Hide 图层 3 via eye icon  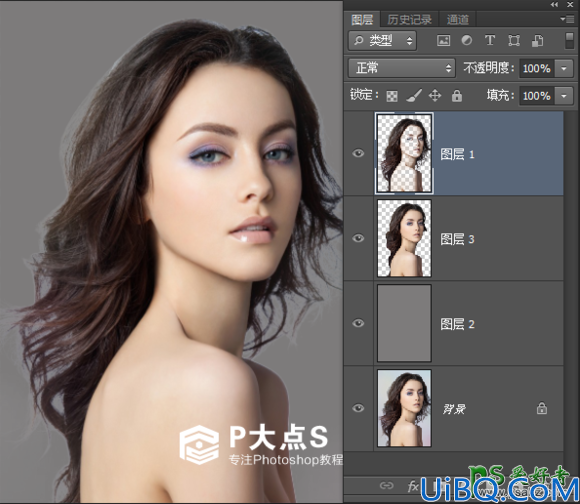click(358, 238)
